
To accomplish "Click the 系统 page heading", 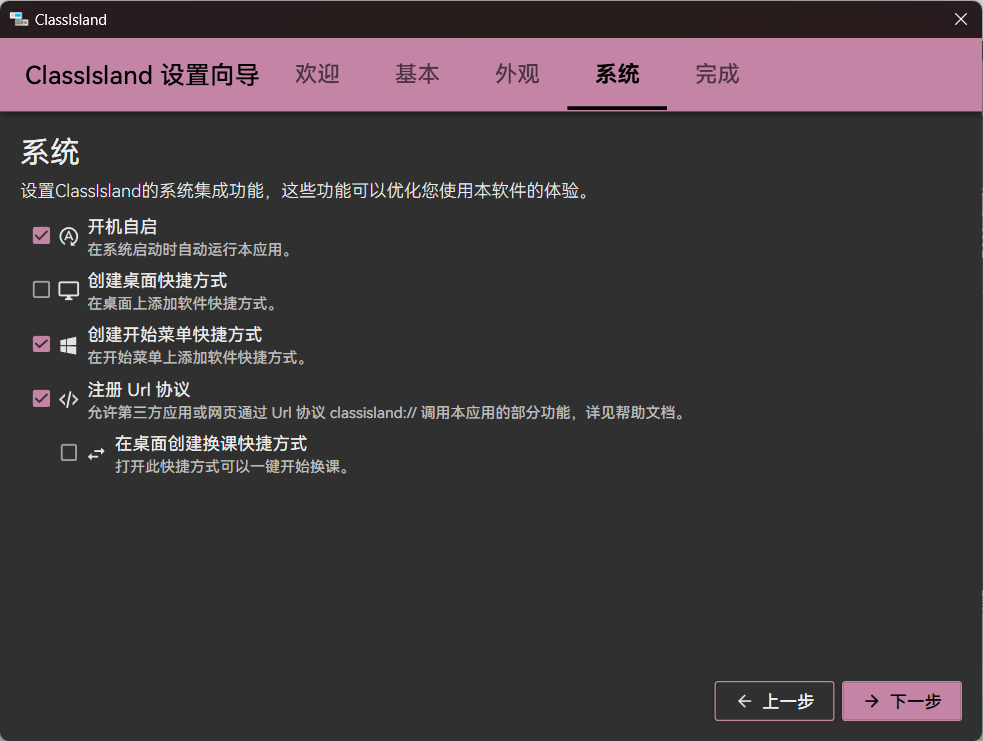I will (x=50, y=152).
